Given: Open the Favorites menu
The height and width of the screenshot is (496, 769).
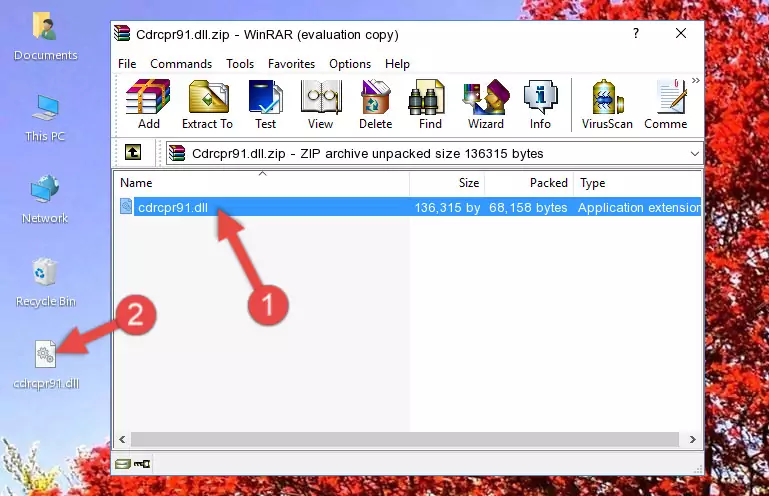Looking at the screenshot, I should coord(291,64).
